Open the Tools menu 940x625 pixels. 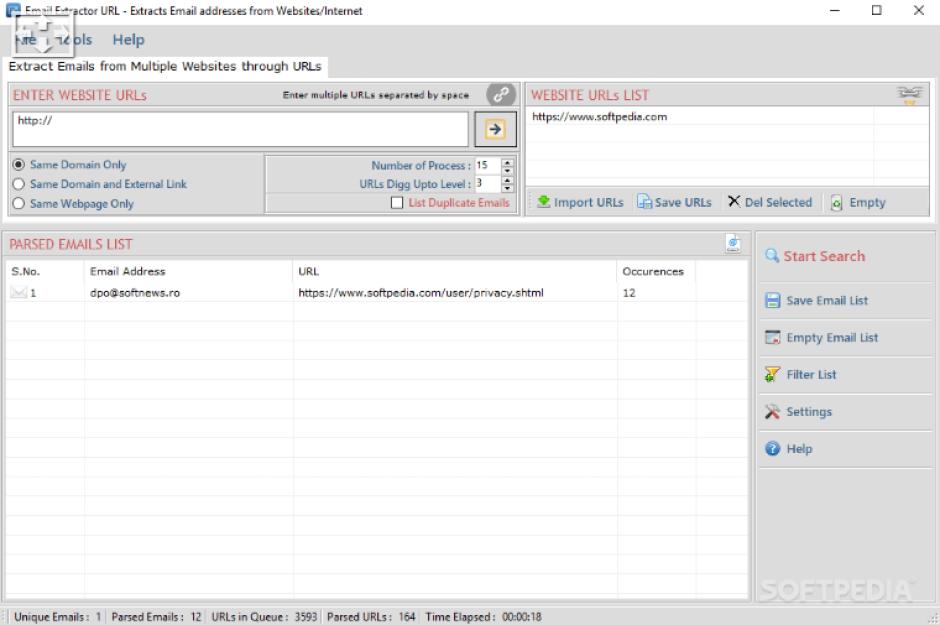(74, 40)
